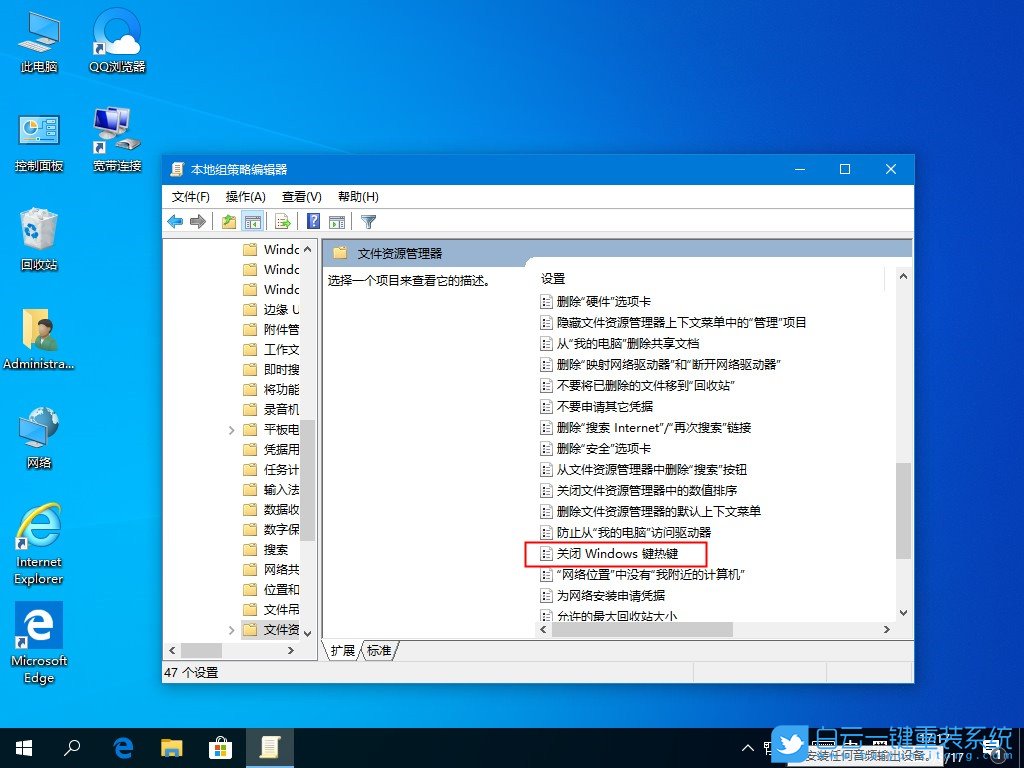Click the back navigation arrow in the toolbar
Image resolution: width=1024 pixels, height=768 pixels.
point(175,220)
